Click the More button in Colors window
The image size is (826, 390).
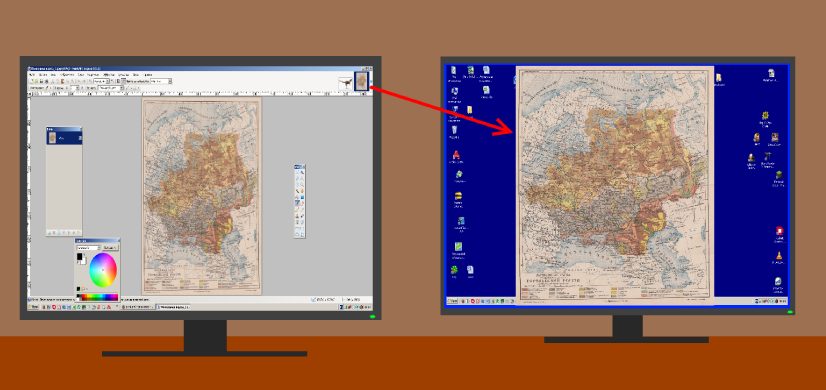110,248
